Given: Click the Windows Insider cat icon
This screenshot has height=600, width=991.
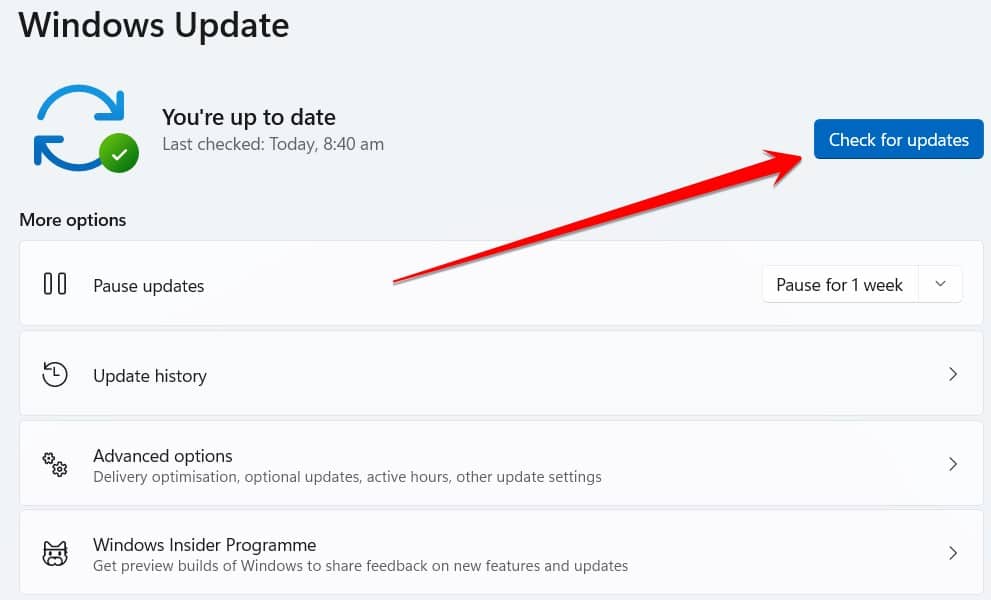Looking at the screenshot, I should tap(55, 553).
